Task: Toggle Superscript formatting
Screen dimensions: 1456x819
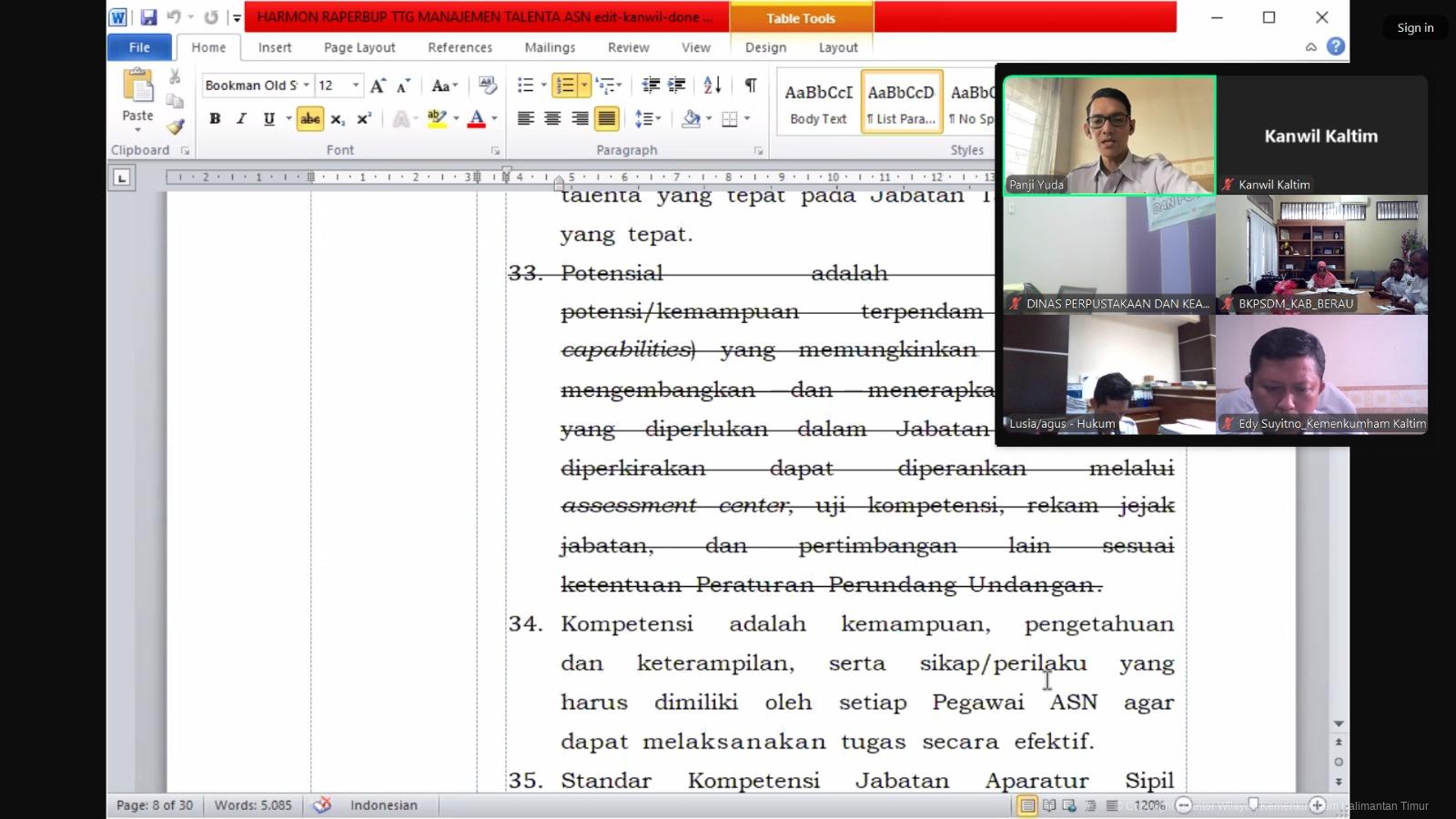Action: click(364, 118)
